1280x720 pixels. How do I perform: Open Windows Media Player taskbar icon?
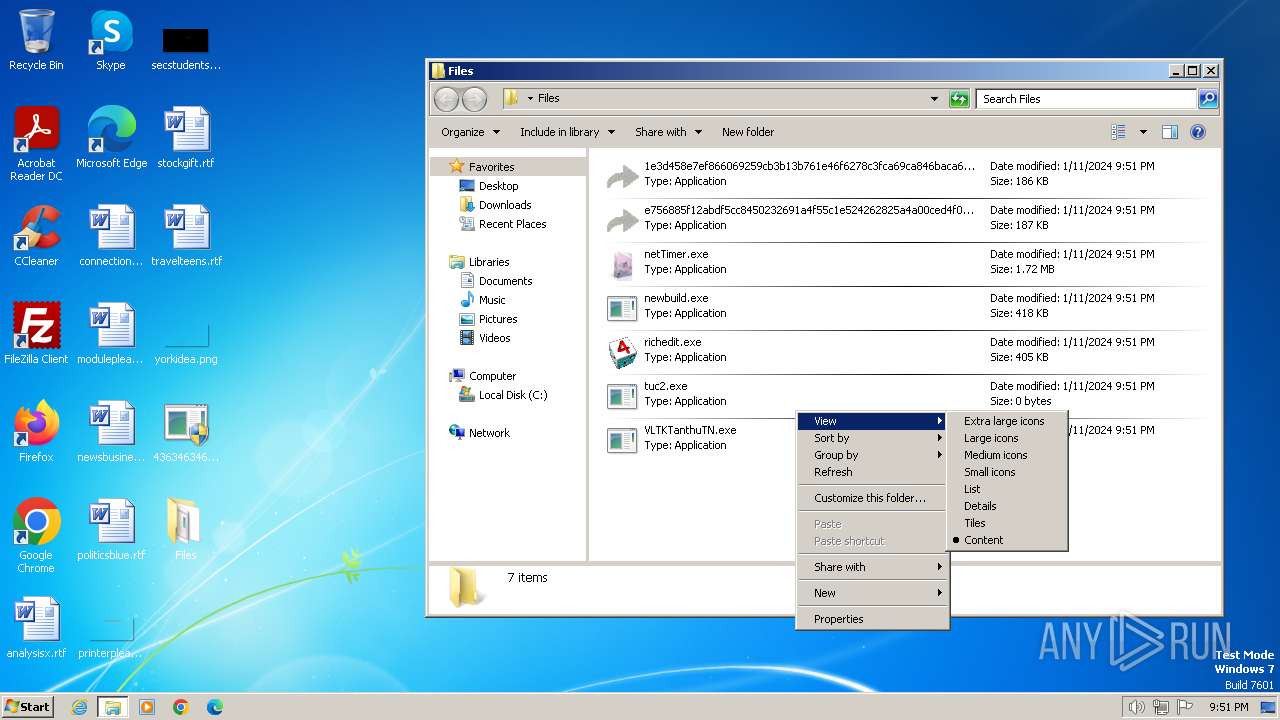(147, 707)
